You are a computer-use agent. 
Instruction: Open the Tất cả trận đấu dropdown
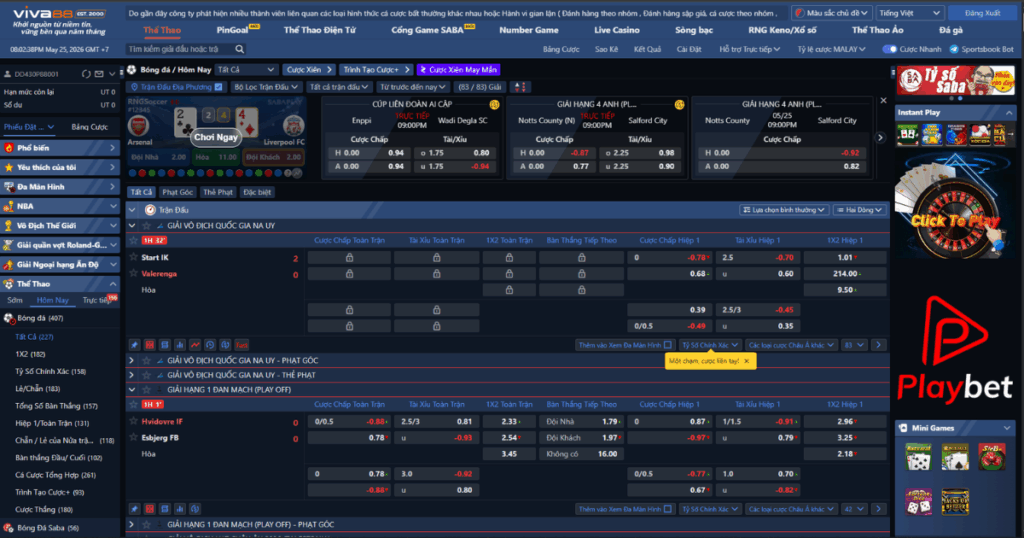[x=339, y=87]
